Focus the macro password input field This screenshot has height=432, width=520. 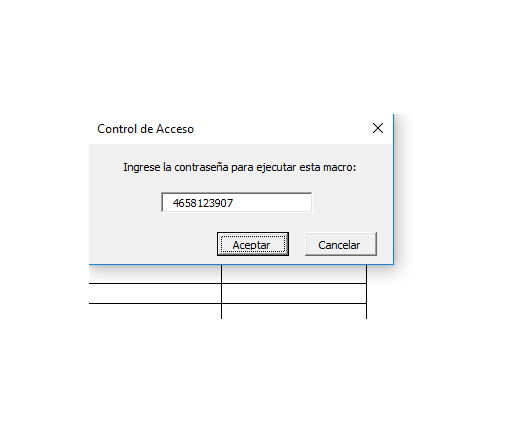point(237,202)
